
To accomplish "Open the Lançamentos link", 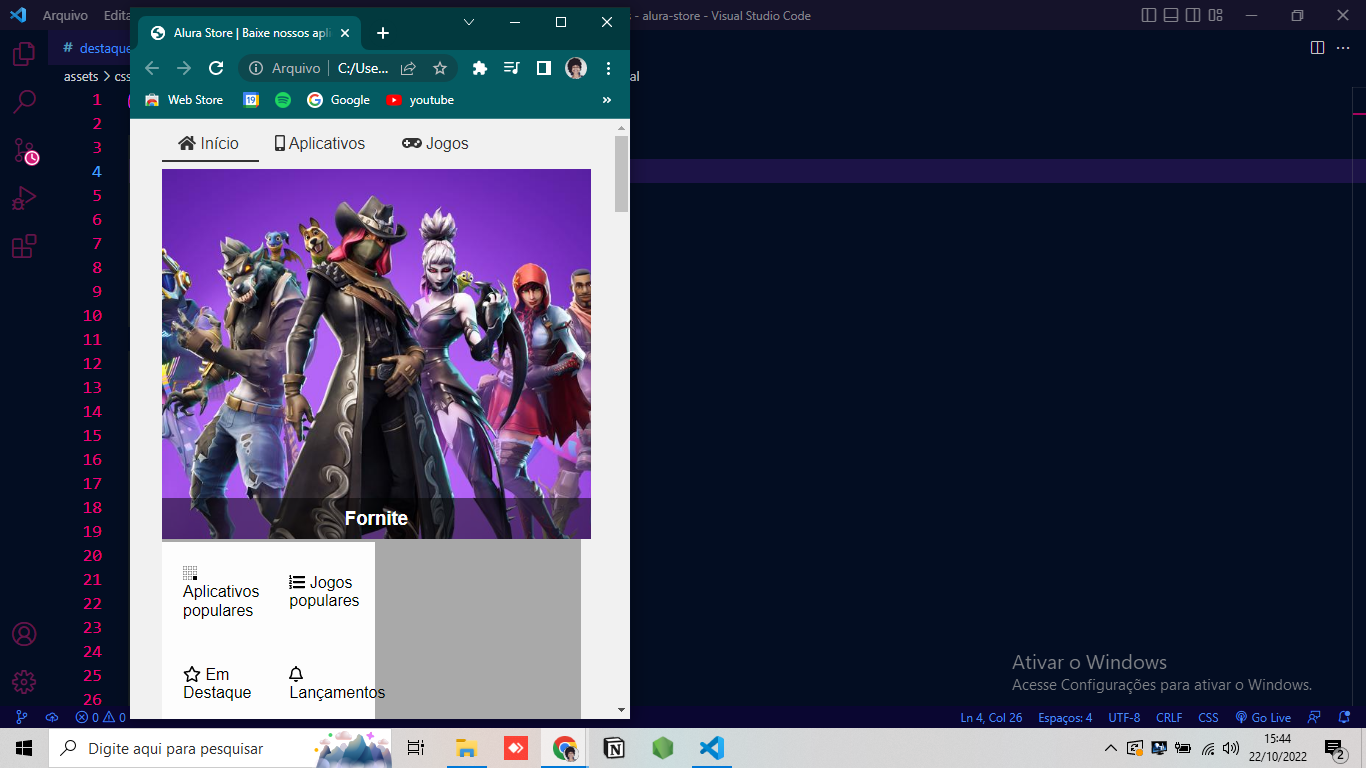I will coord(337,683).
